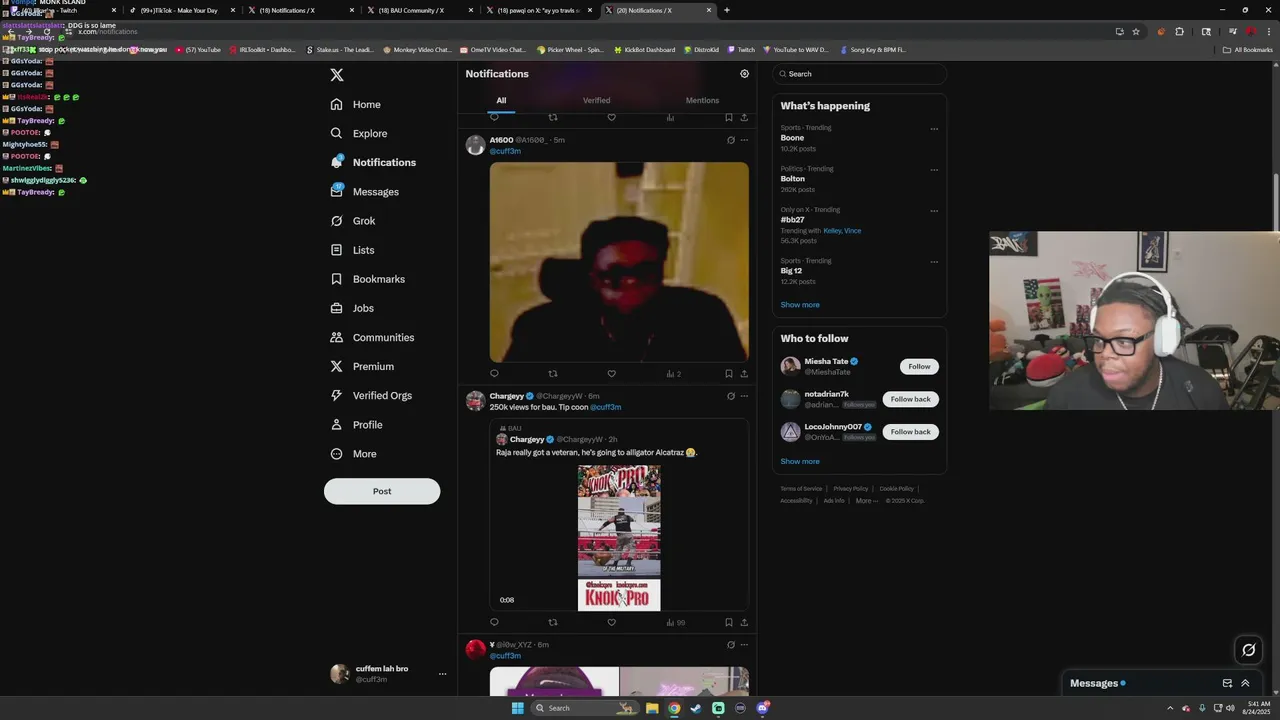Click the Windows Start button
Screen dimensions: 1280x720
click(x=517, y=708)
